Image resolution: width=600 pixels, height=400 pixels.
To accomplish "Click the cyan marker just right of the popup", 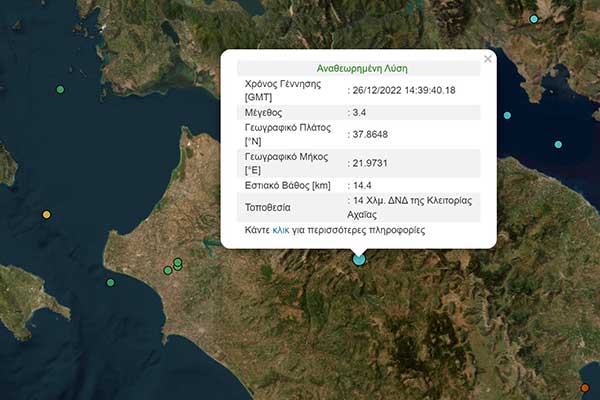I will (x=507, y=116).
